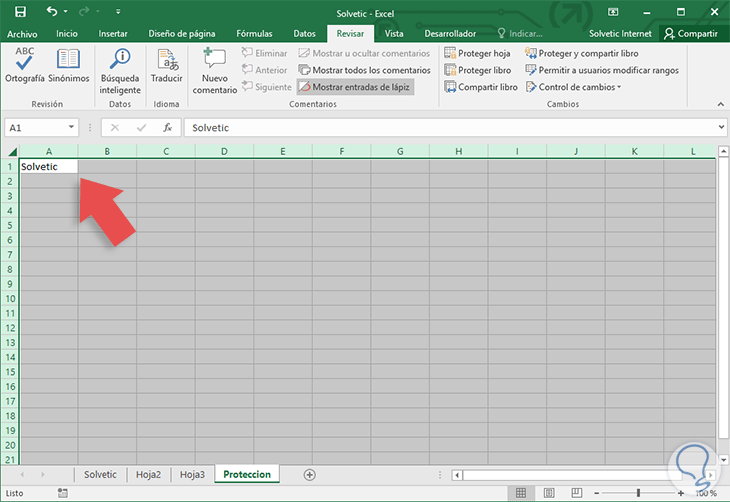Open the Traducir translate tool
Viewport: 730px width, 502px height.
coord(167,66)
